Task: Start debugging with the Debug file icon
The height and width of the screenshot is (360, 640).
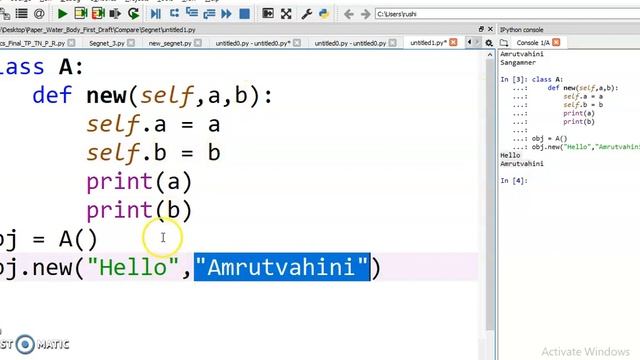Action: pos(156,14)
